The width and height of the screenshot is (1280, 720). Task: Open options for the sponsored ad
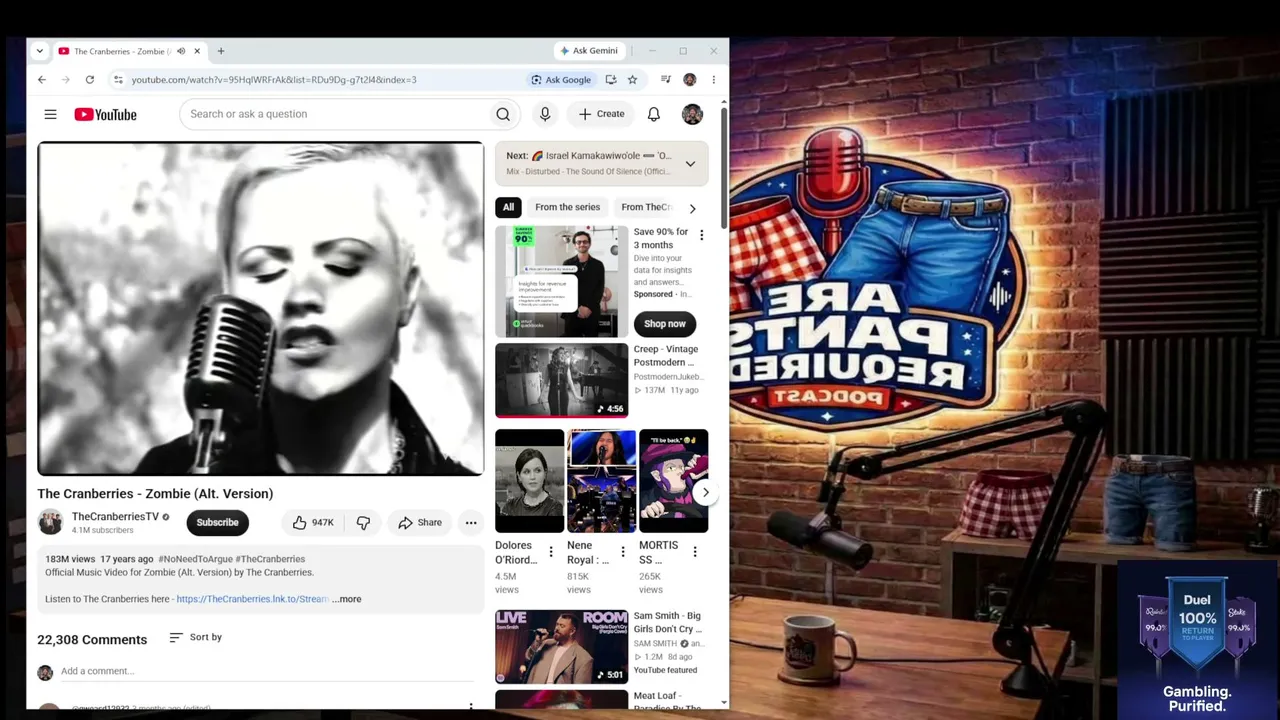coord(701,235)
